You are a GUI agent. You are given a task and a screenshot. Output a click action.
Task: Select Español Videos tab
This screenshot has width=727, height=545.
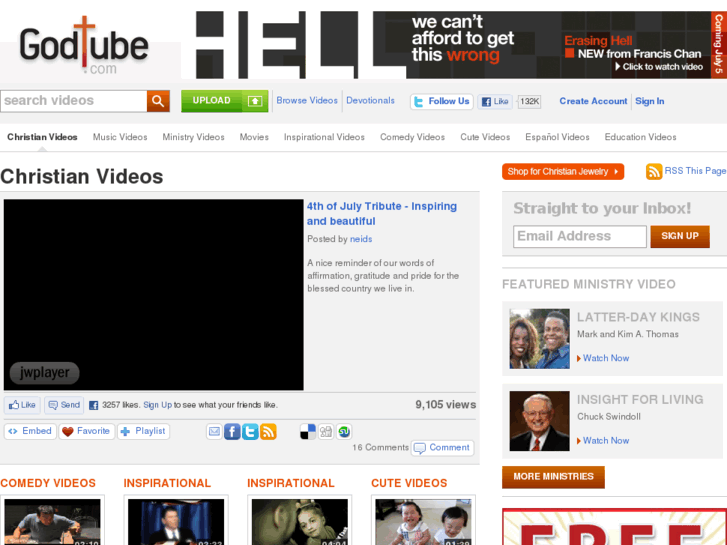(x=557, y=137)
